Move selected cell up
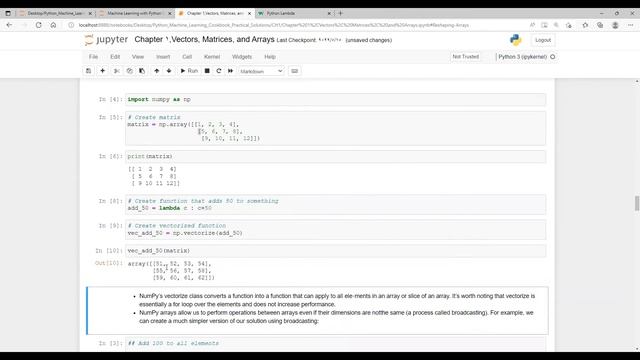640x360 pixels. click(156, 71)
